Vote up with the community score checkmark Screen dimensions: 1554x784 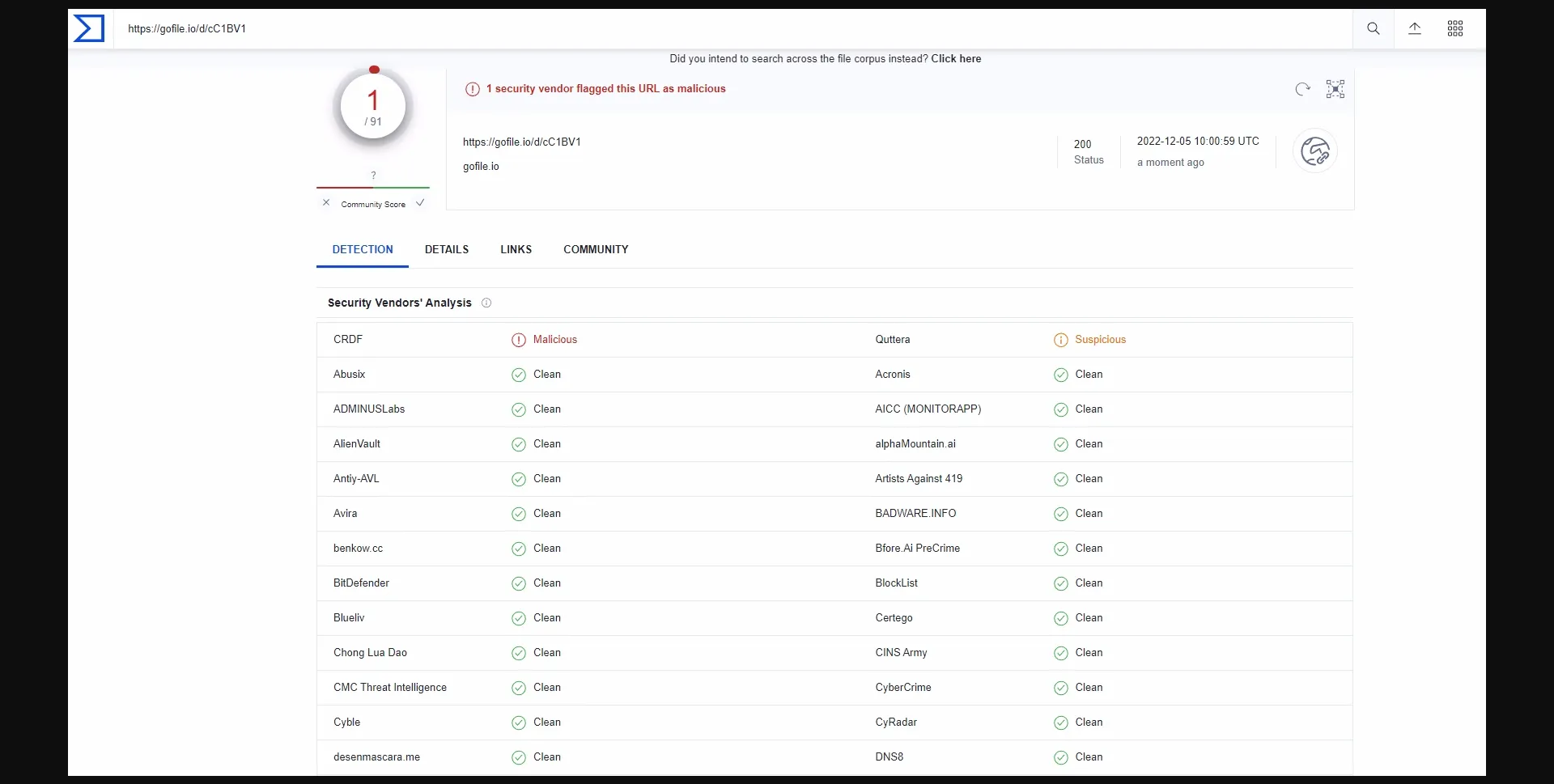420,203
